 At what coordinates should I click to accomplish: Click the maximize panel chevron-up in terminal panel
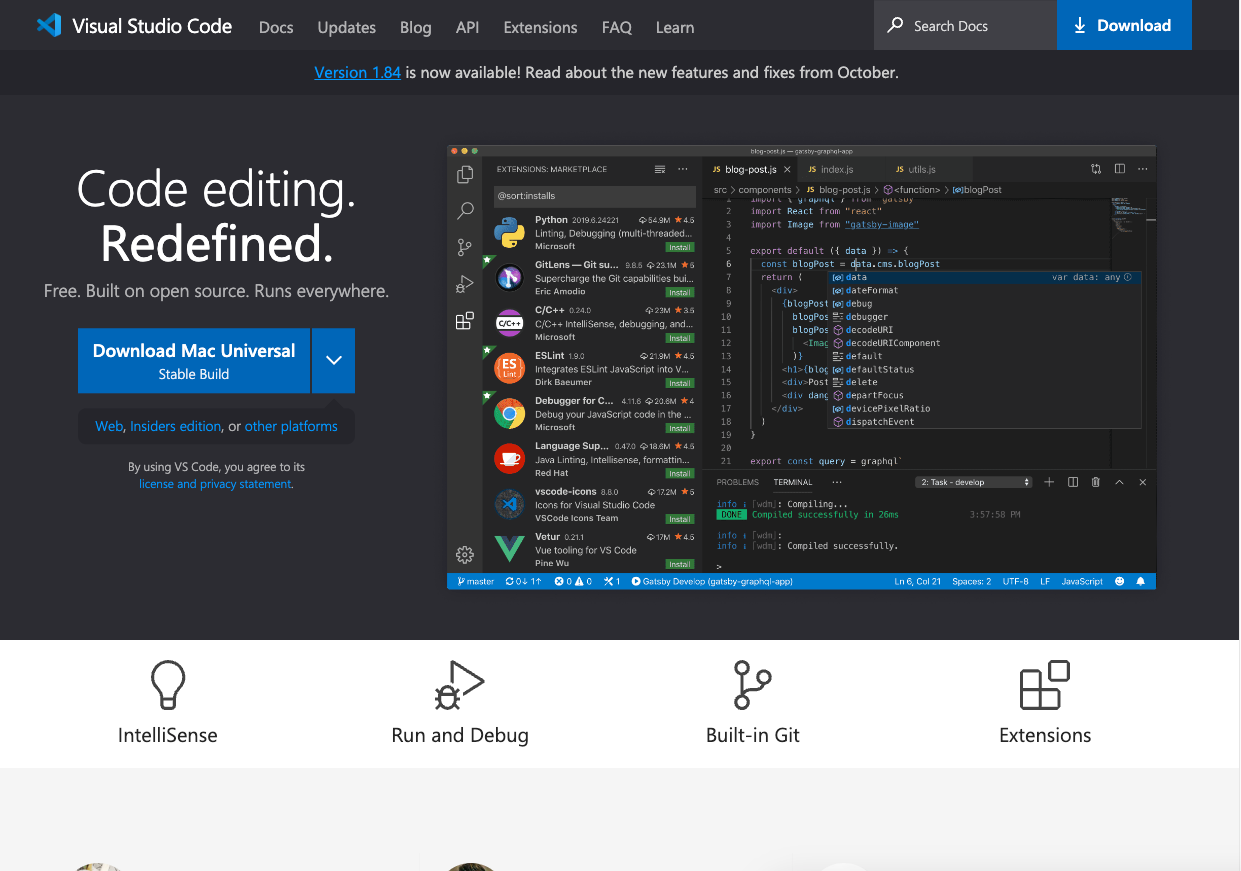pyautogui.click(x=1119, y=482)
